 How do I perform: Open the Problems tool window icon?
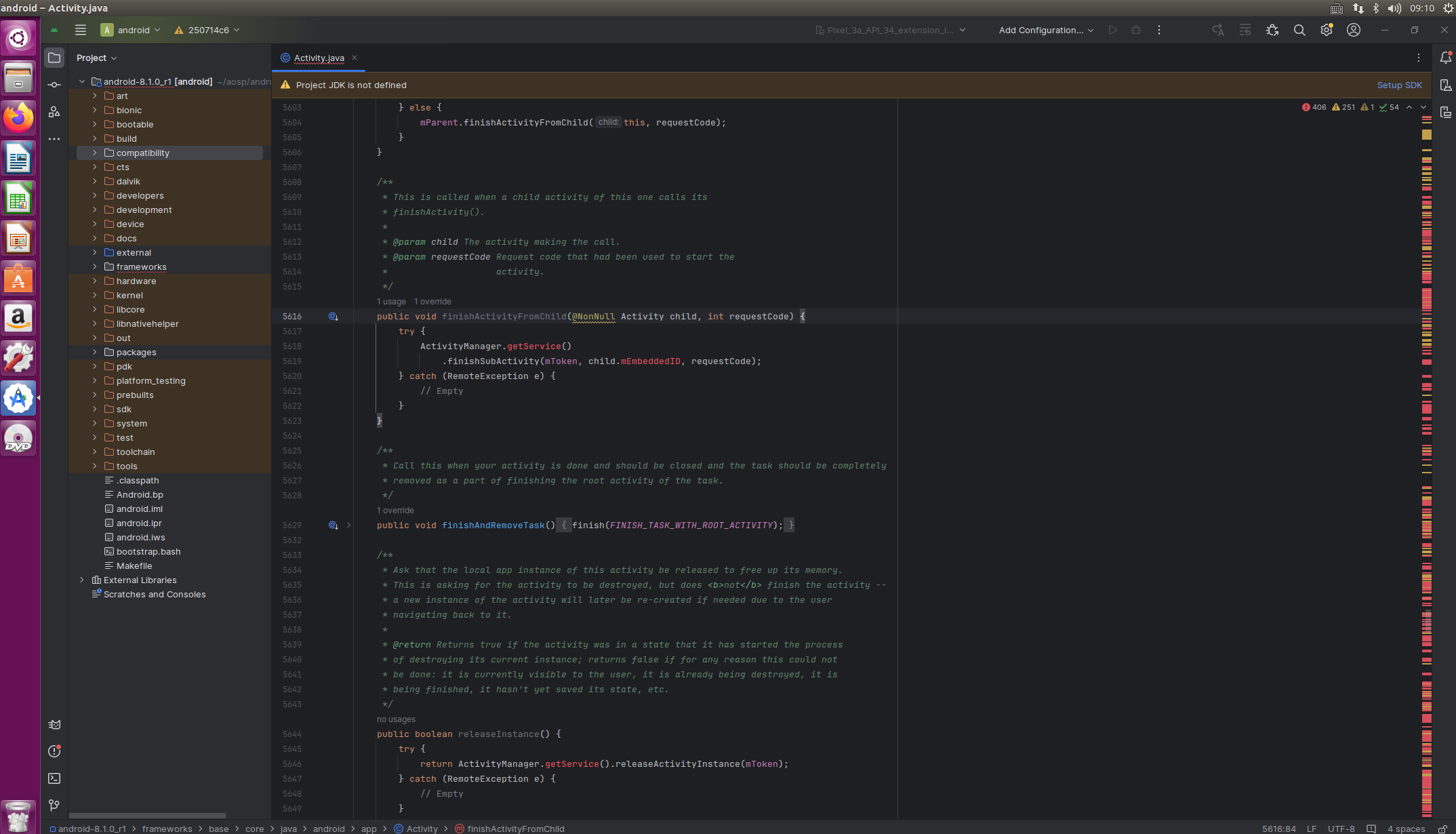click(54, 751)
